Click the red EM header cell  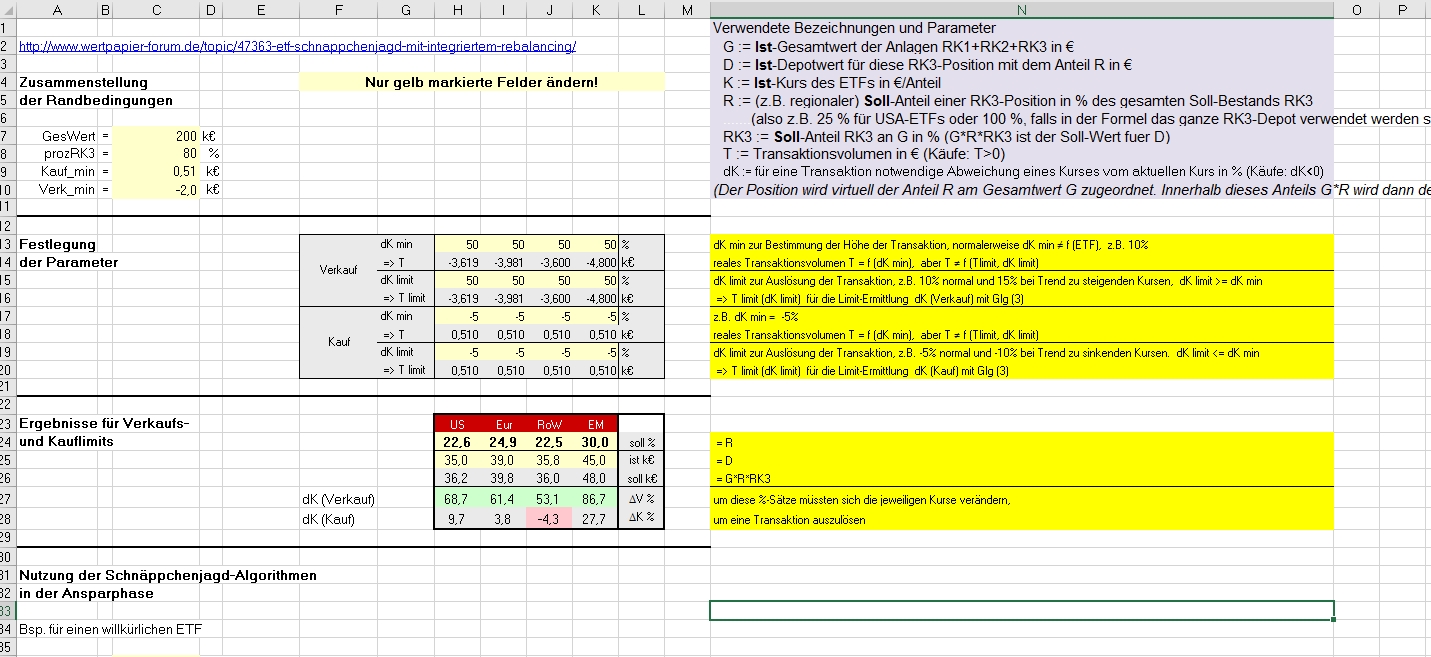point(596,424)
